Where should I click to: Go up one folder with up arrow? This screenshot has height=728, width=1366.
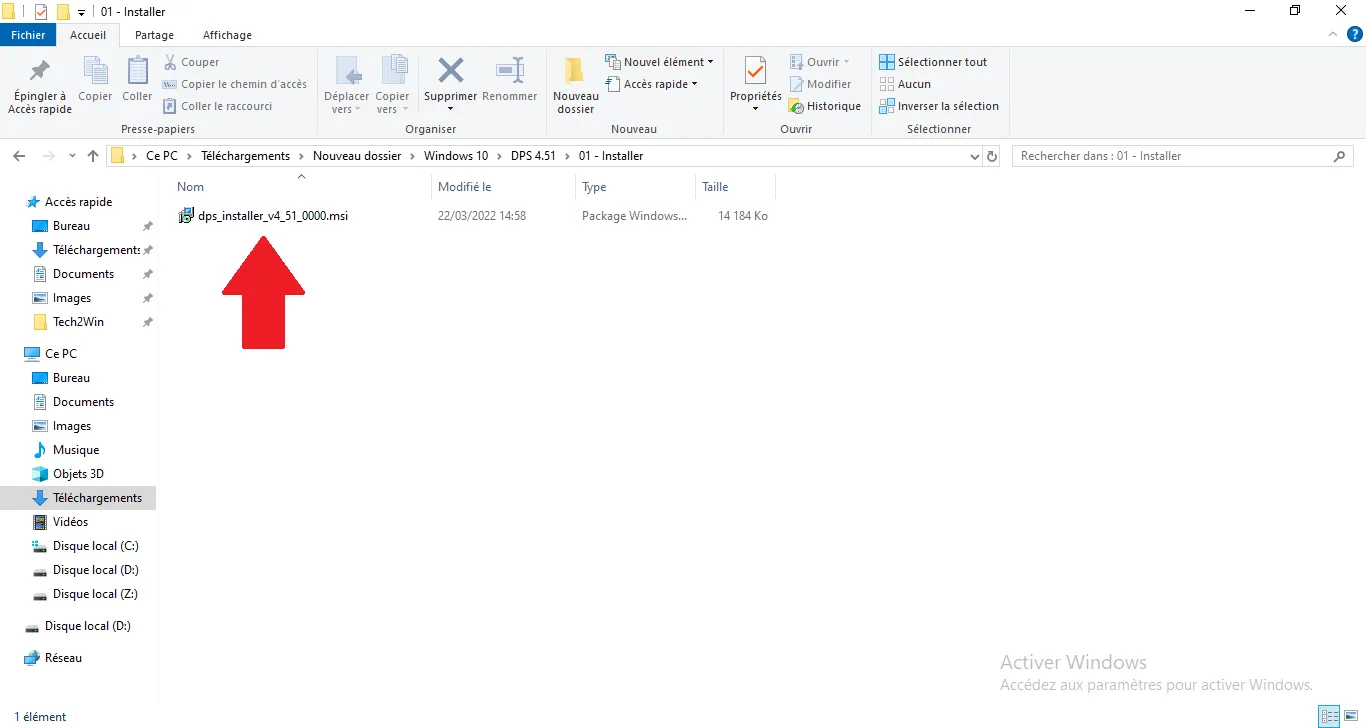[x=93, y=156]
